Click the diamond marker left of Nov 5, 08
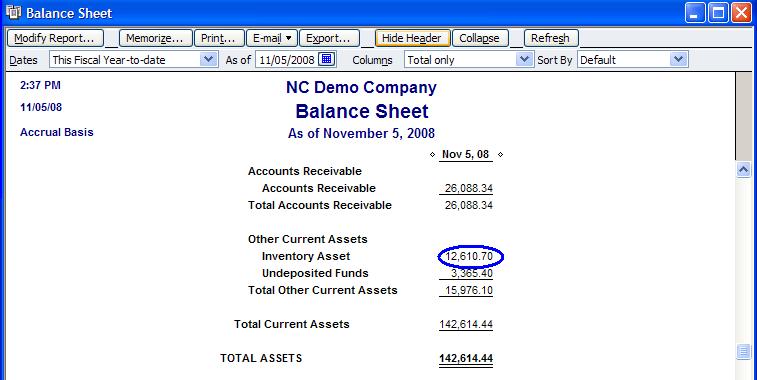This screenshot has width=757, height=380. click(x=432, y=155)
